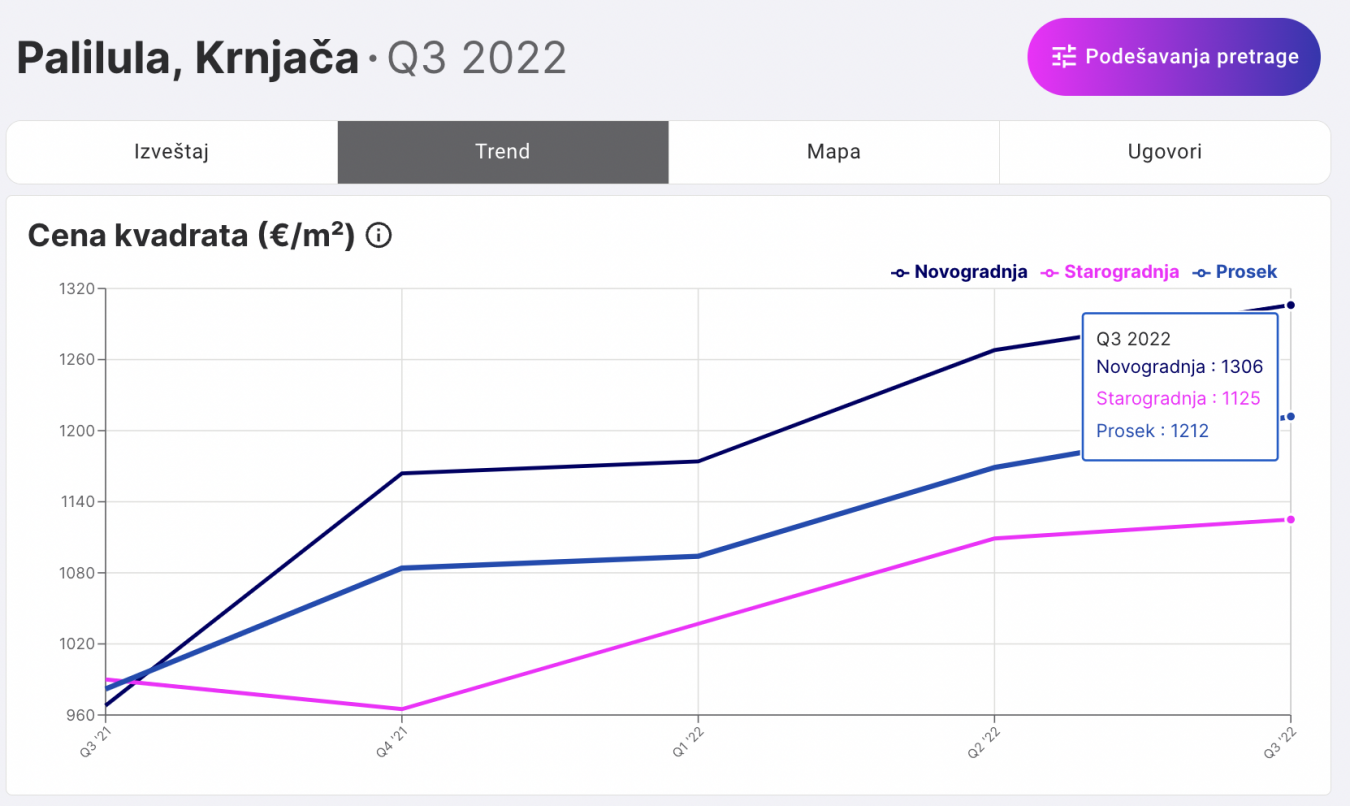Open the Mapa tab
Viewport: 1350px width, 806px height.
[x=834, y=152]
